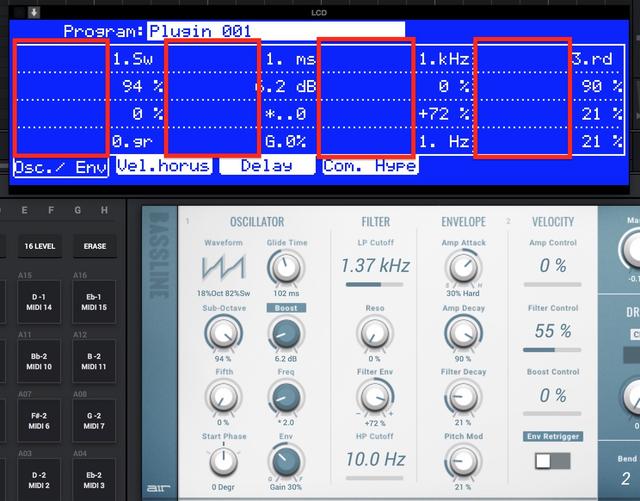Select pad bank H
Viewport: 640px width, 501px height.
104,210
